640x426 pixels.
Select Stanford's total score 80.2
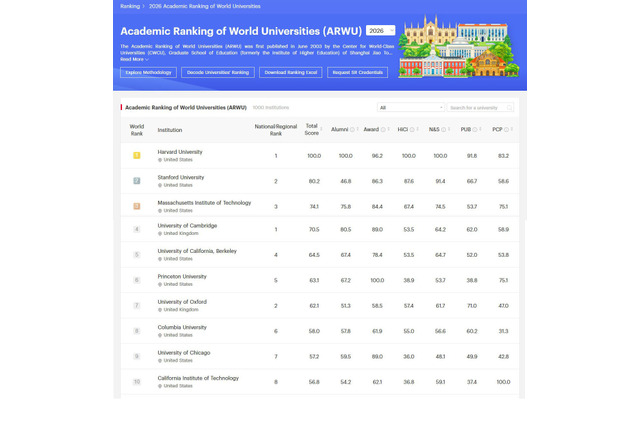coord(314,181)
